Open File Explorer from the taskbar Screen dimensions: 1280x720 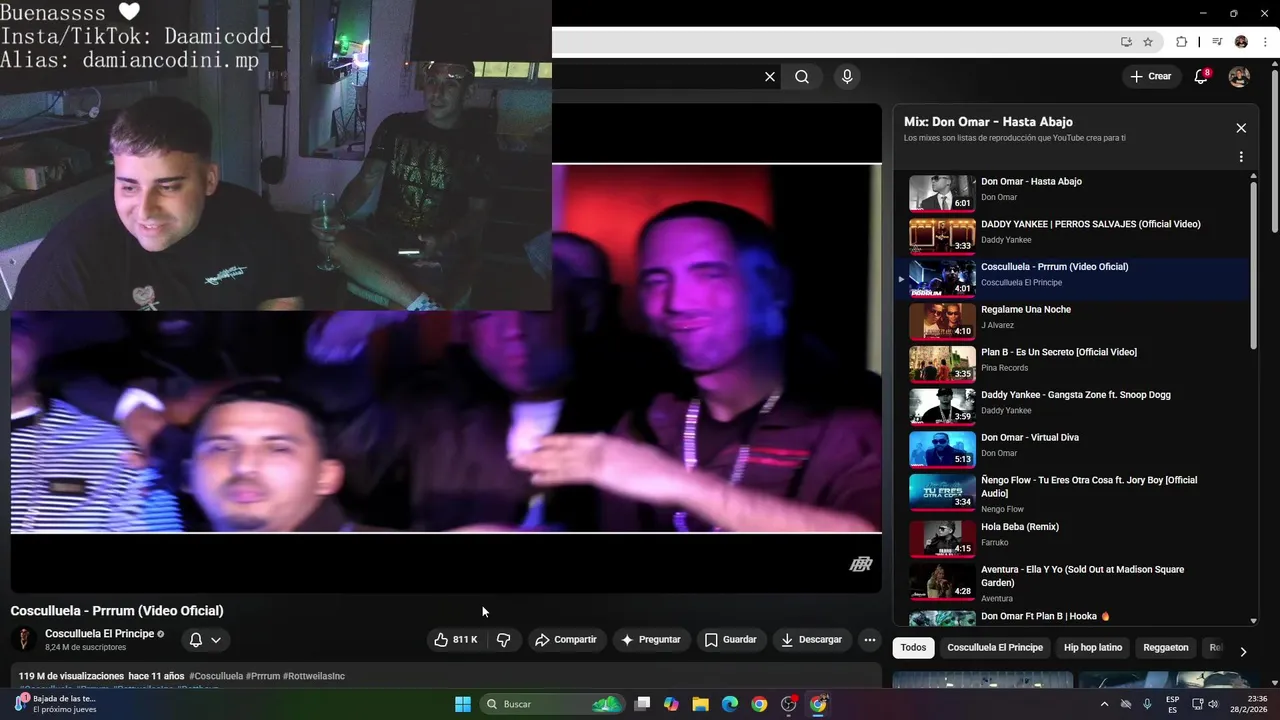(x=700, y=704)
